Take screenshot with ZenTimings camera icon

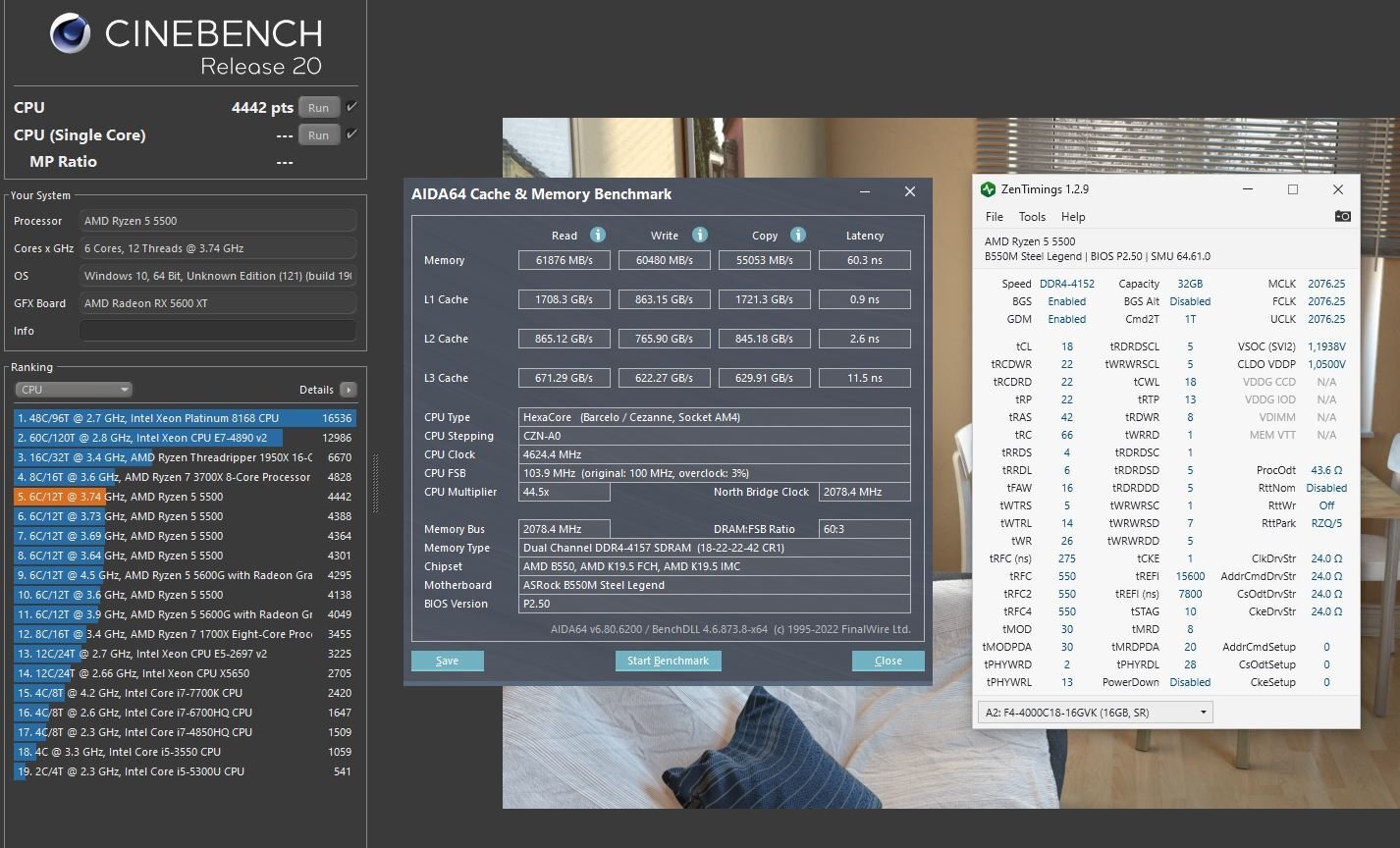click(1342, 216)
